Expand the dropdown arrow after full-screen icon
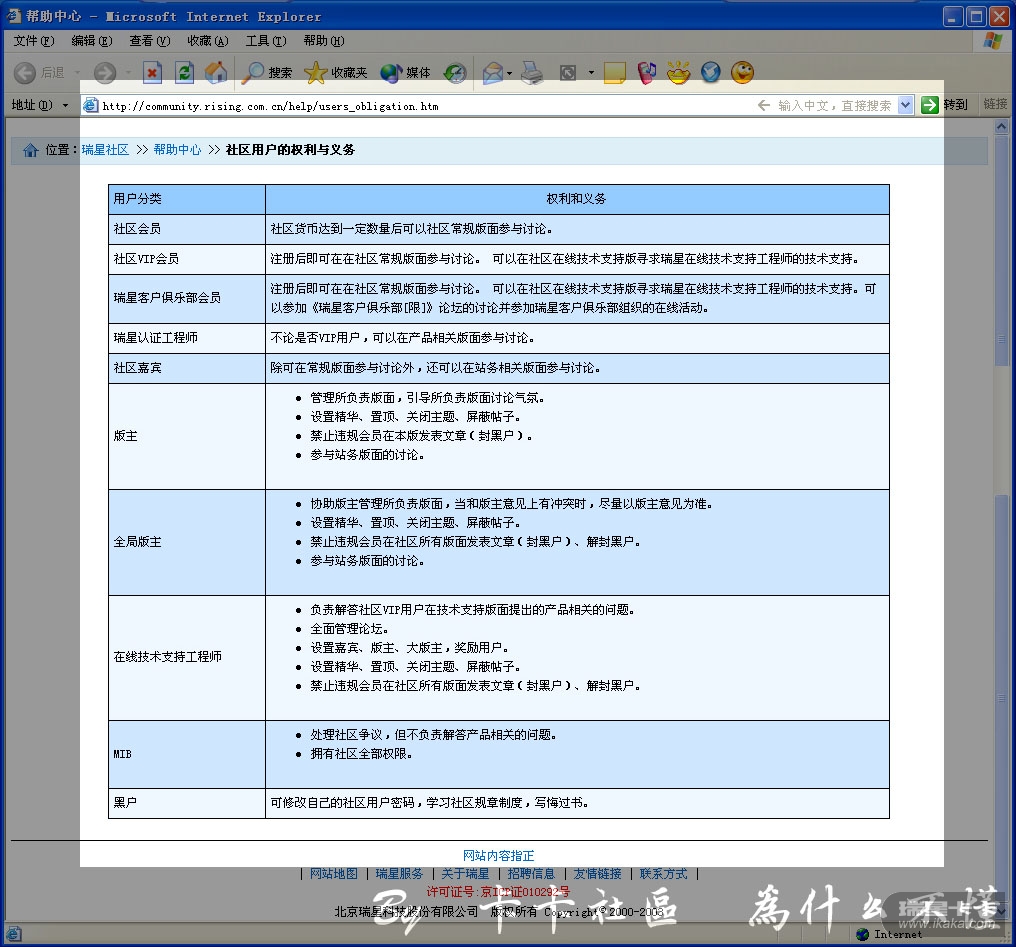This screenshot has height=947, width=1016. (x=591, y=73)
